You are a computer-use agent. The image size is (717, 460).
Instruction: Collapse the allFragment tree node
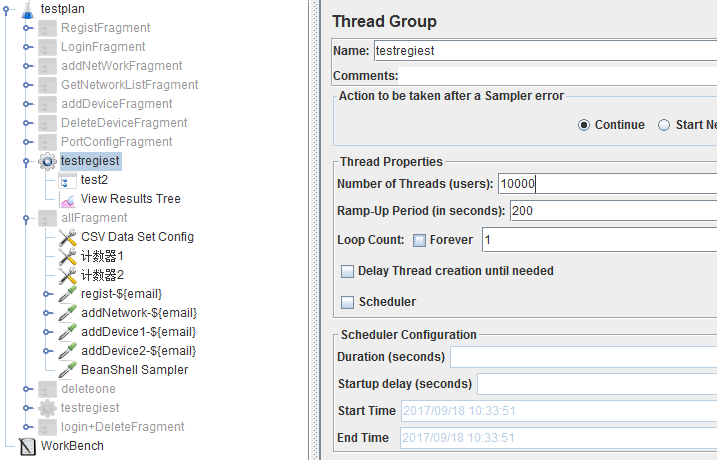point(27,219)
